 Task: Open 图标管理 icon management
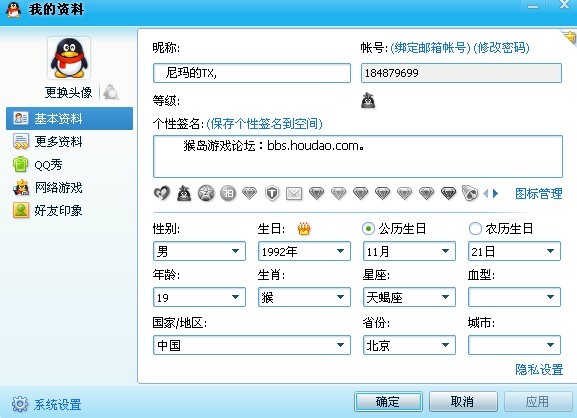click(x=539, y=194)
